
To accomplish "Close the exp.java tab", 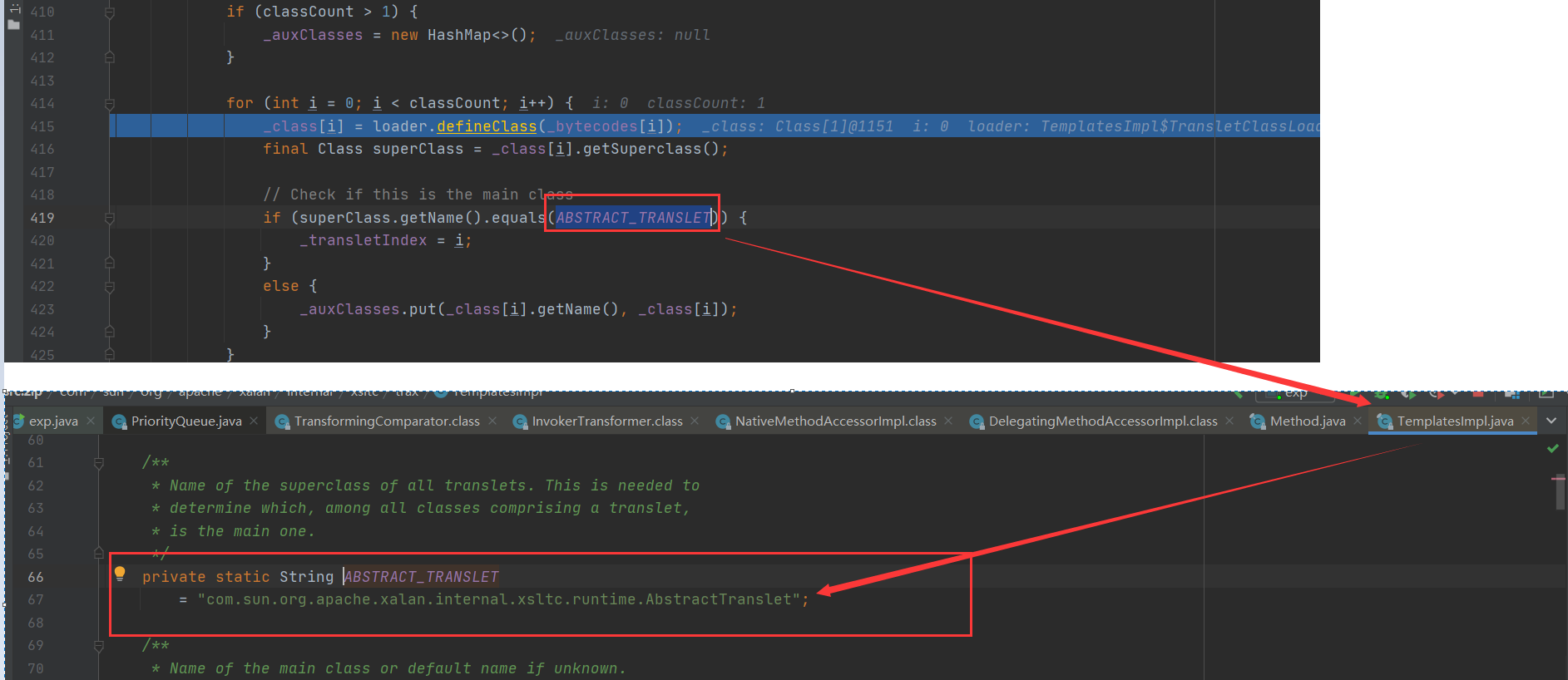I will pos(91,421).
